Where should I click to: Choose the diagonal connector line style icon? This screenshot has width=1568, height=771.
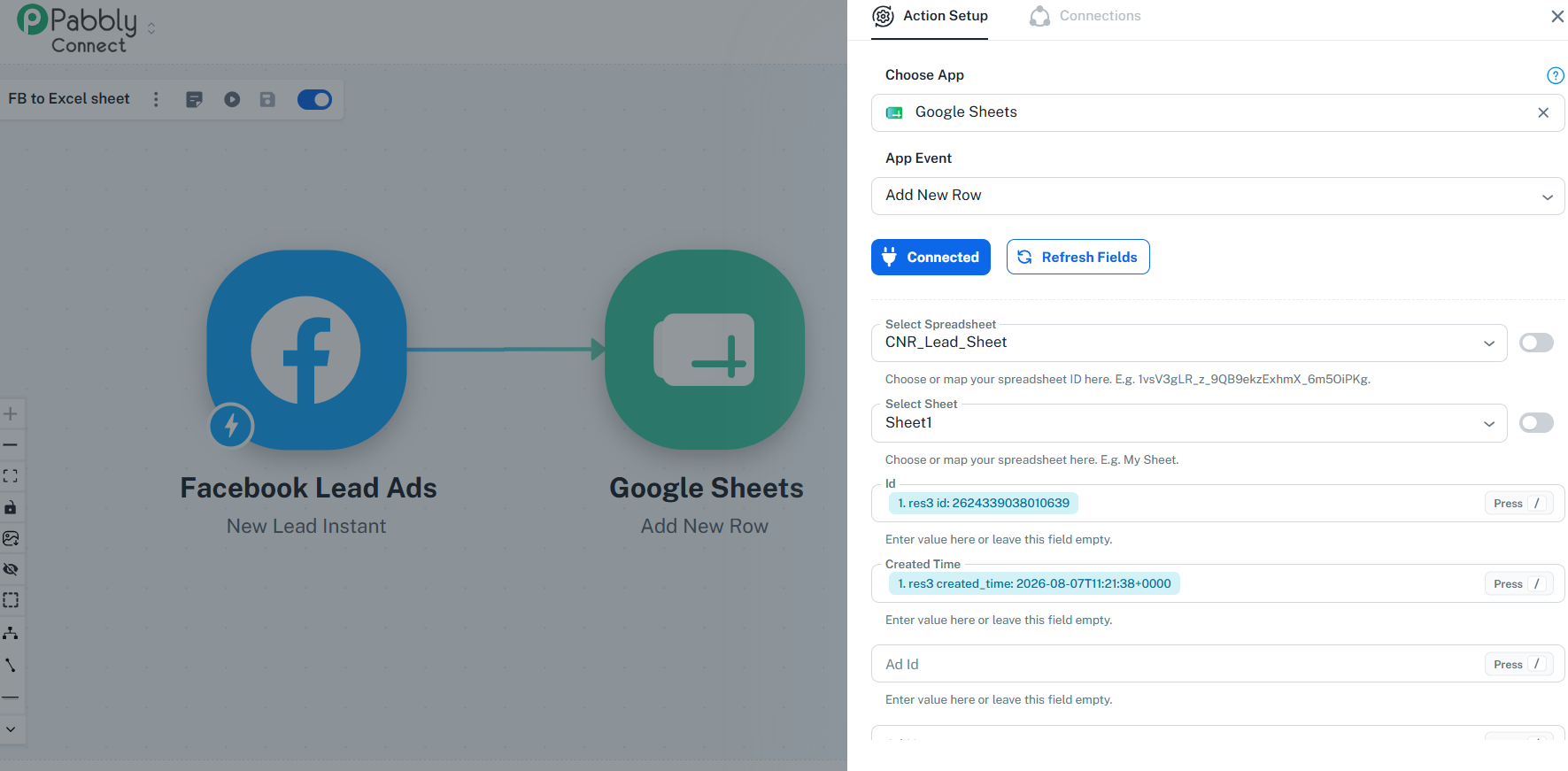tap(11, 665)
